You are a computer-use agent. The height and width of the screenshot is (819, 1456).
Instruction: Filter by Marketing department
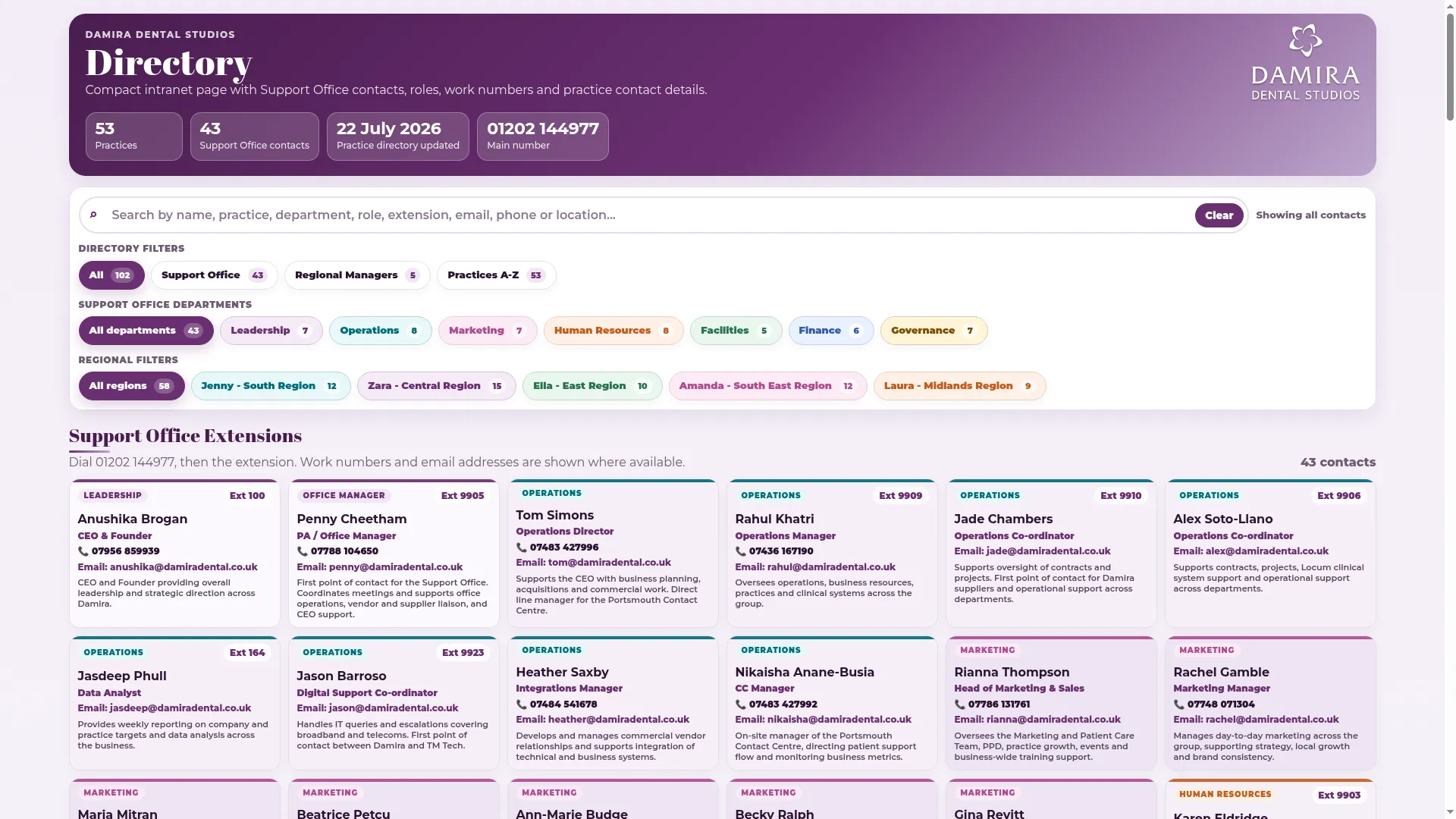tap(488, 331)
